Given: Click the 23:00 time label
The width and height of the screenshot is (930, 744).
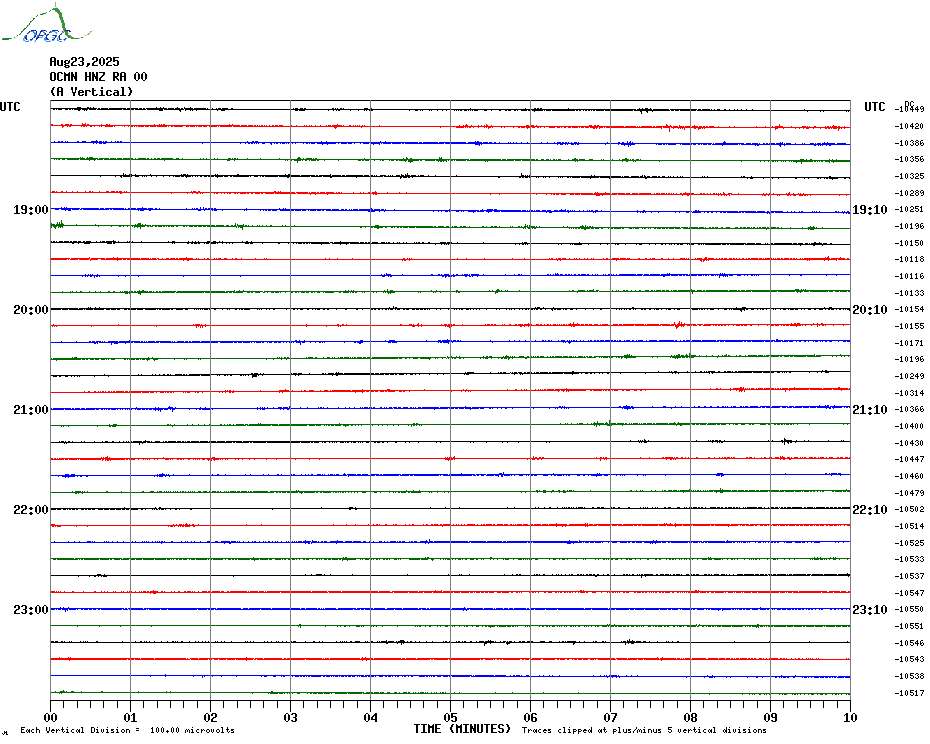Looking at the screenshot, I should [31, 610].
